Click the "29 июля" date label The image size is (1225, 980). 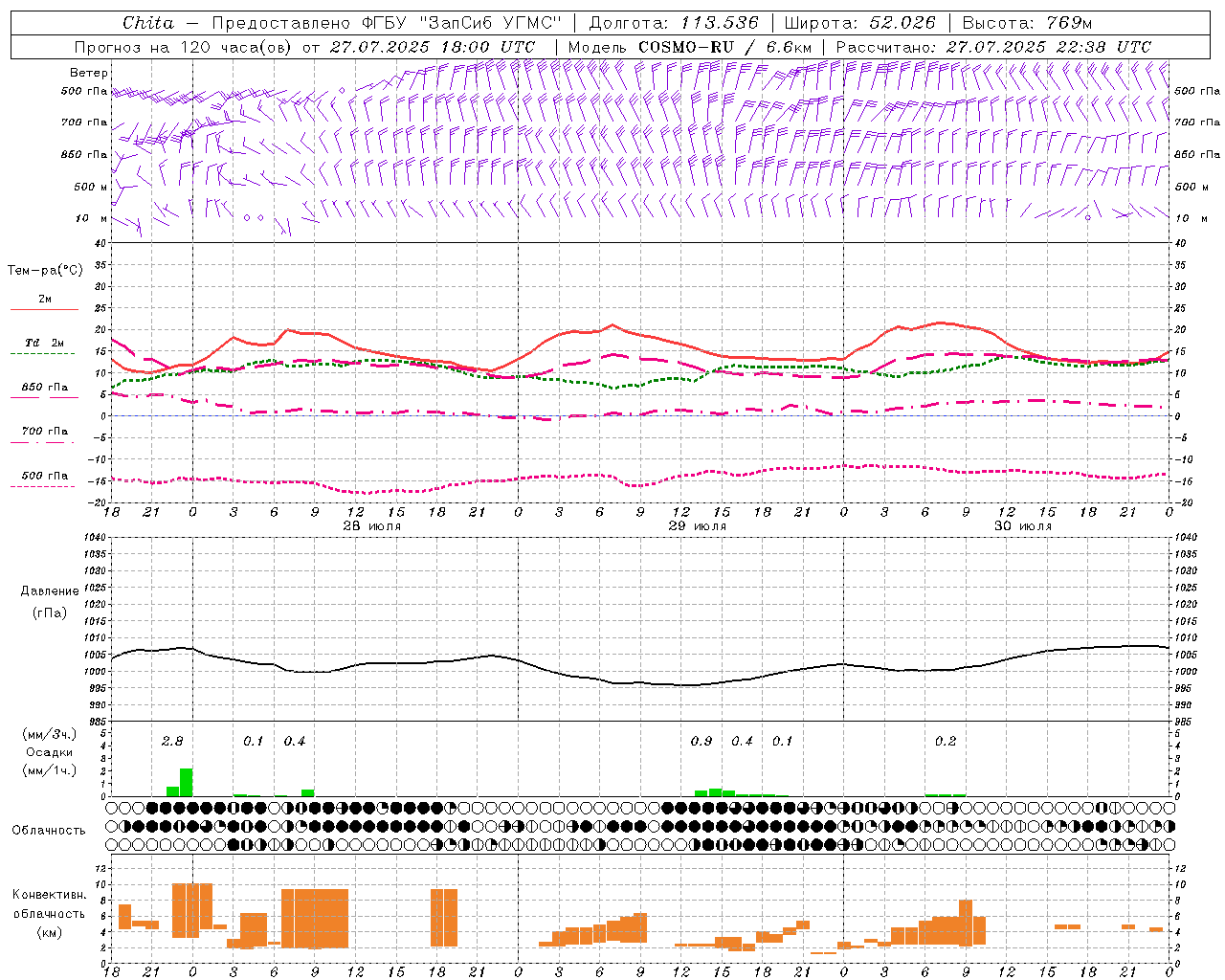(697, 526)
